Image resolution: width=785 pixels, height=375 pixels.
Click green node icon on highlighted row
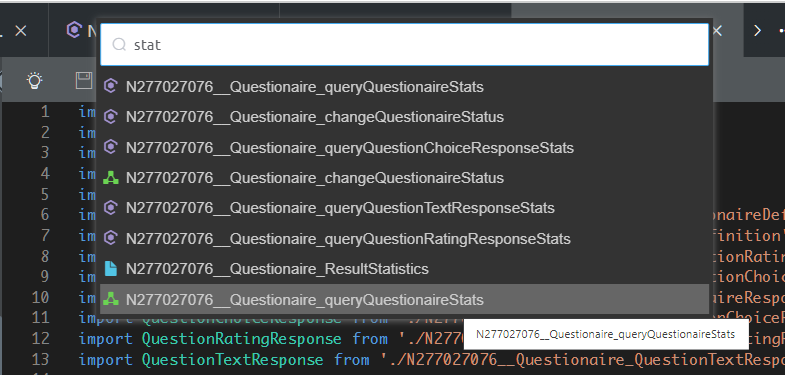(111, 299)
